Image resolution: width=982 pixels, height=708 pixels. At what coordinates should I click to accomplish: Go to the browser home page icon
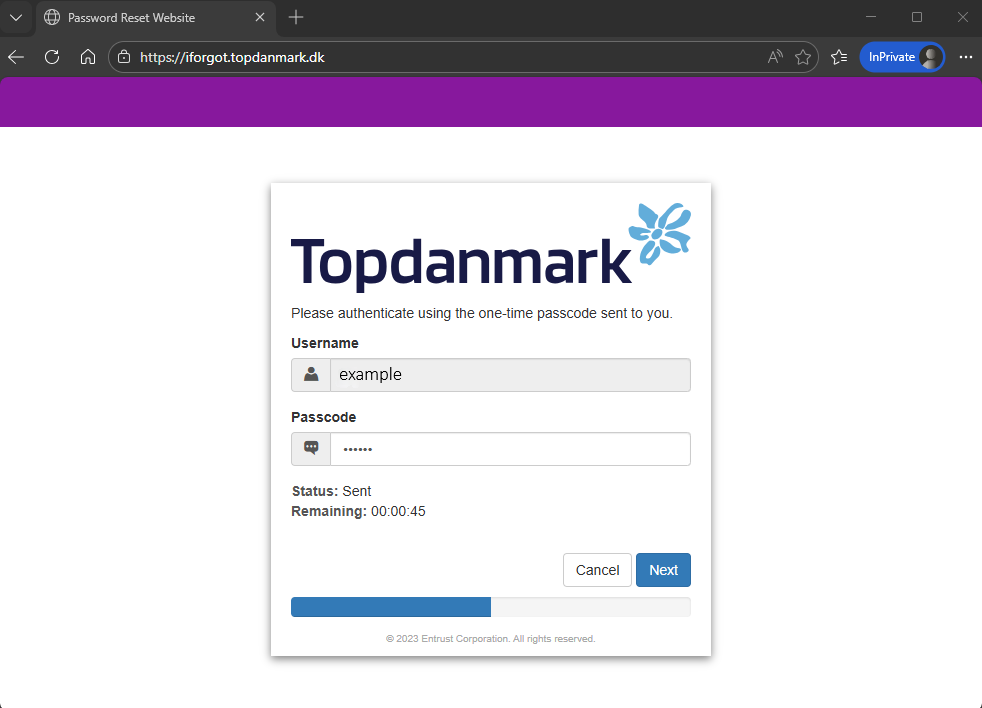88,57
